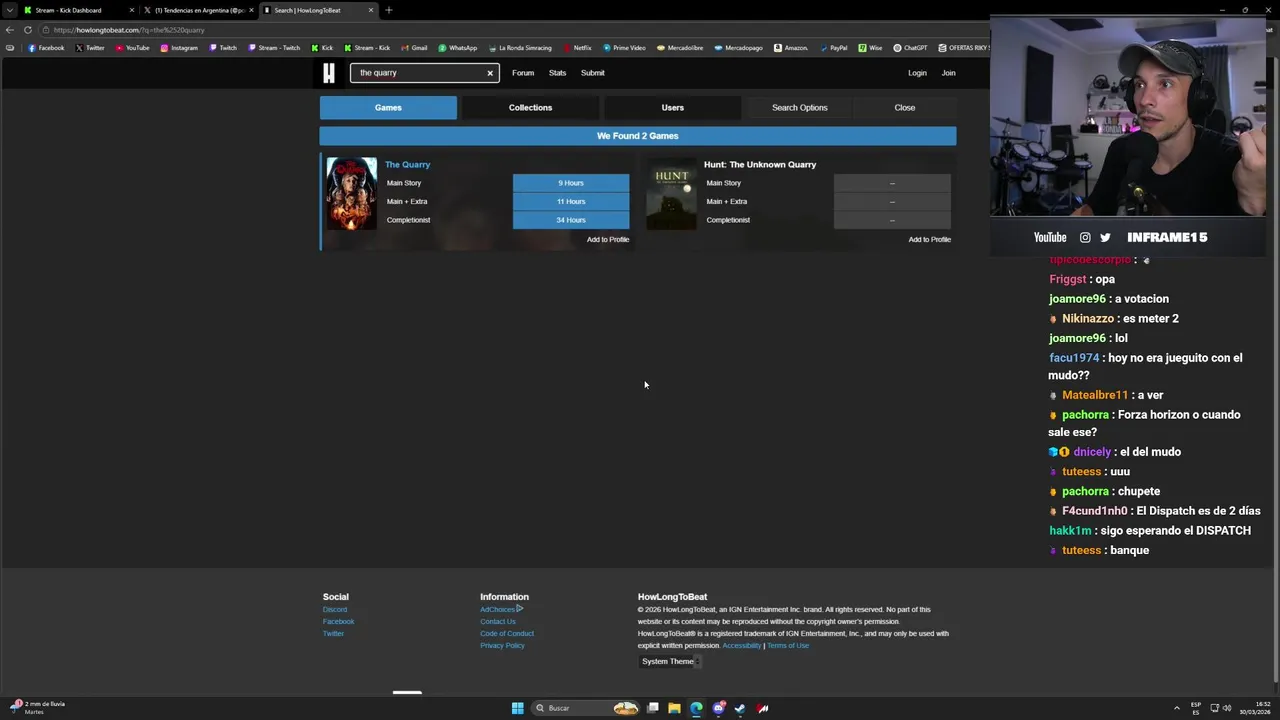Image resolution: width=1280 pixels, height=720 pixels.
Task: Open the ChatGPT bookmark
Action: 911,48
